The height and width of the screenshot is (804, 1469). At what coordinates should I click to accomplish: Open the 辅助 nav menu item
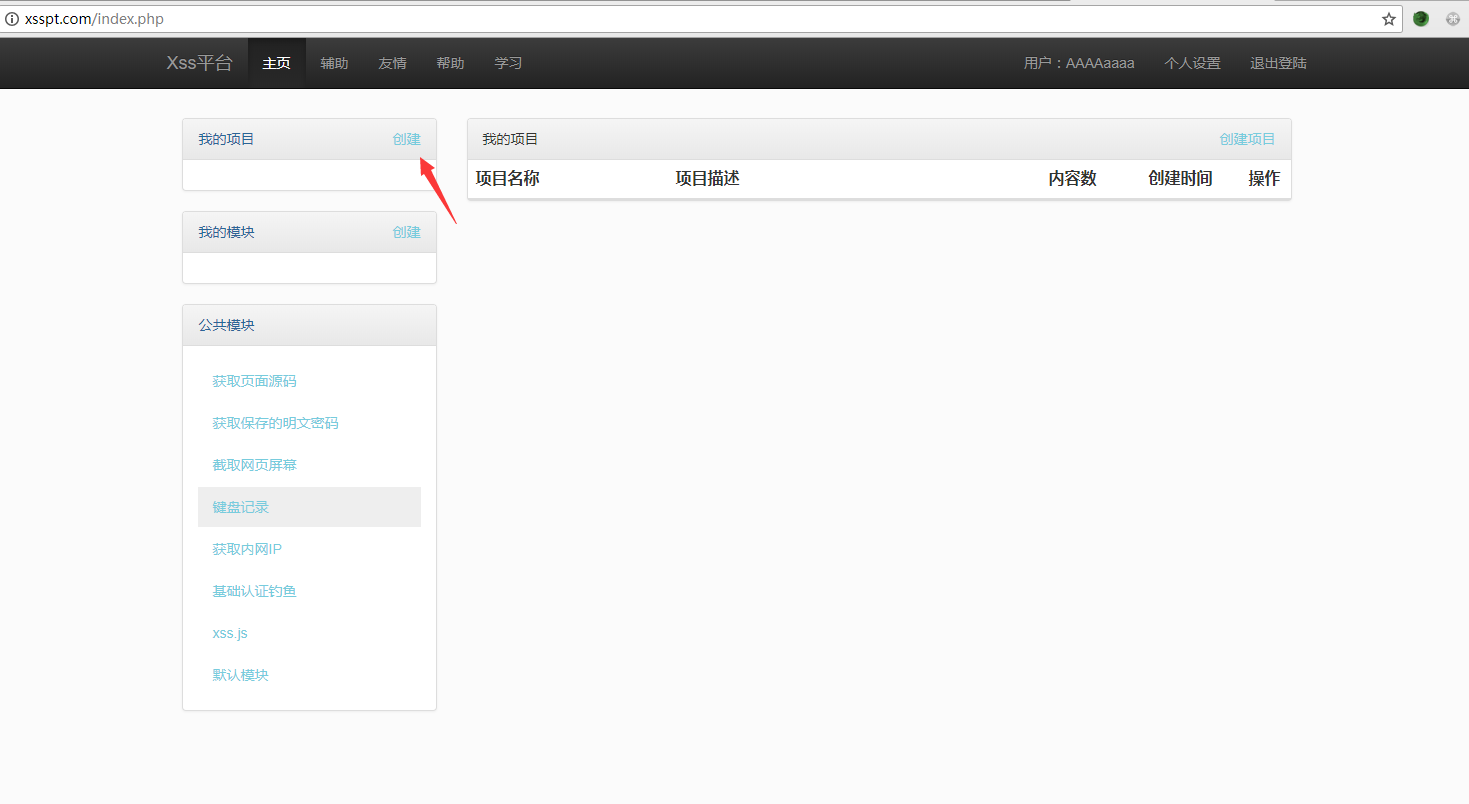334,63
